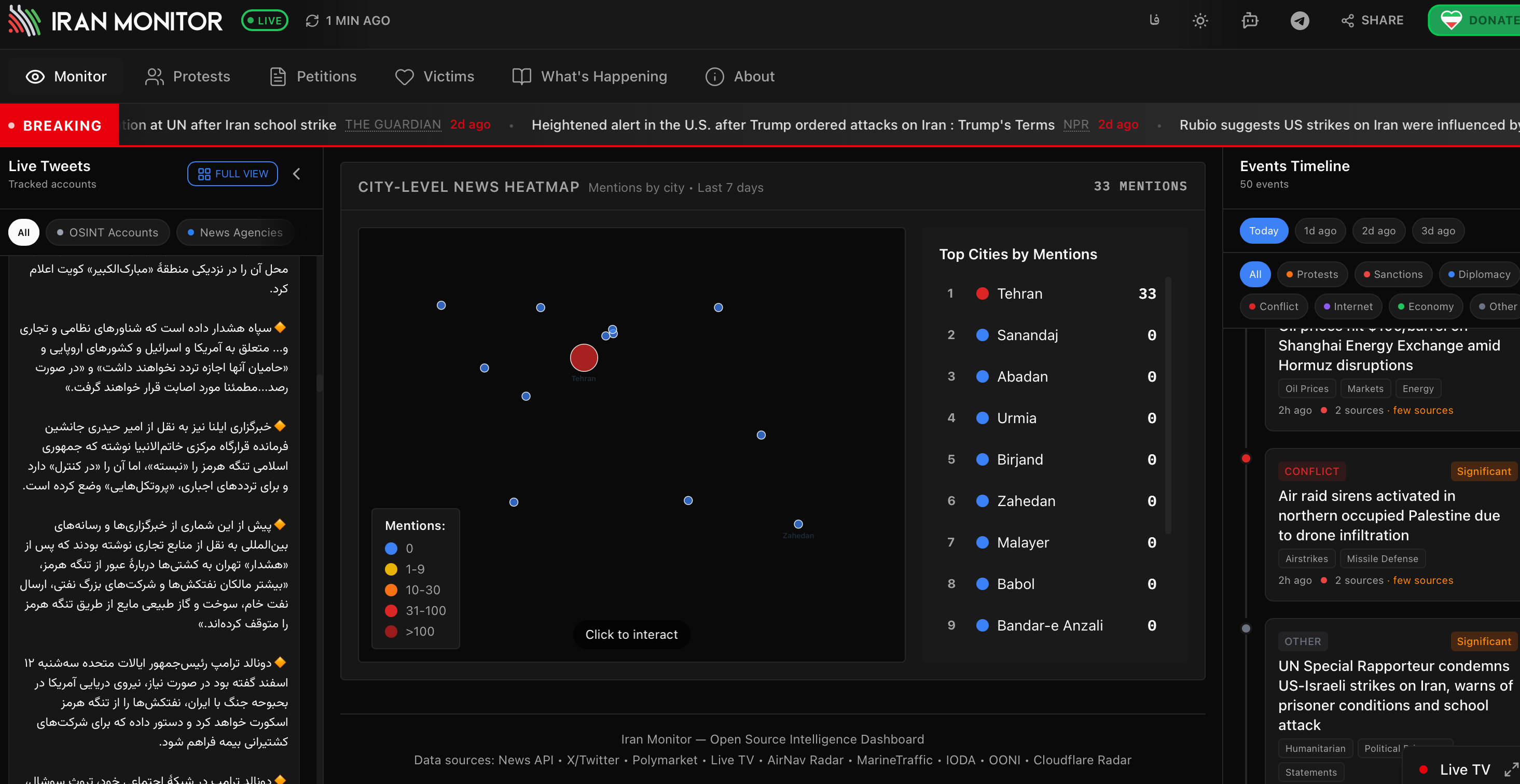This screenshot has width=1520, height=784.
Task: Click the eye icon on the Monitor tab
Action: (35, 77)
